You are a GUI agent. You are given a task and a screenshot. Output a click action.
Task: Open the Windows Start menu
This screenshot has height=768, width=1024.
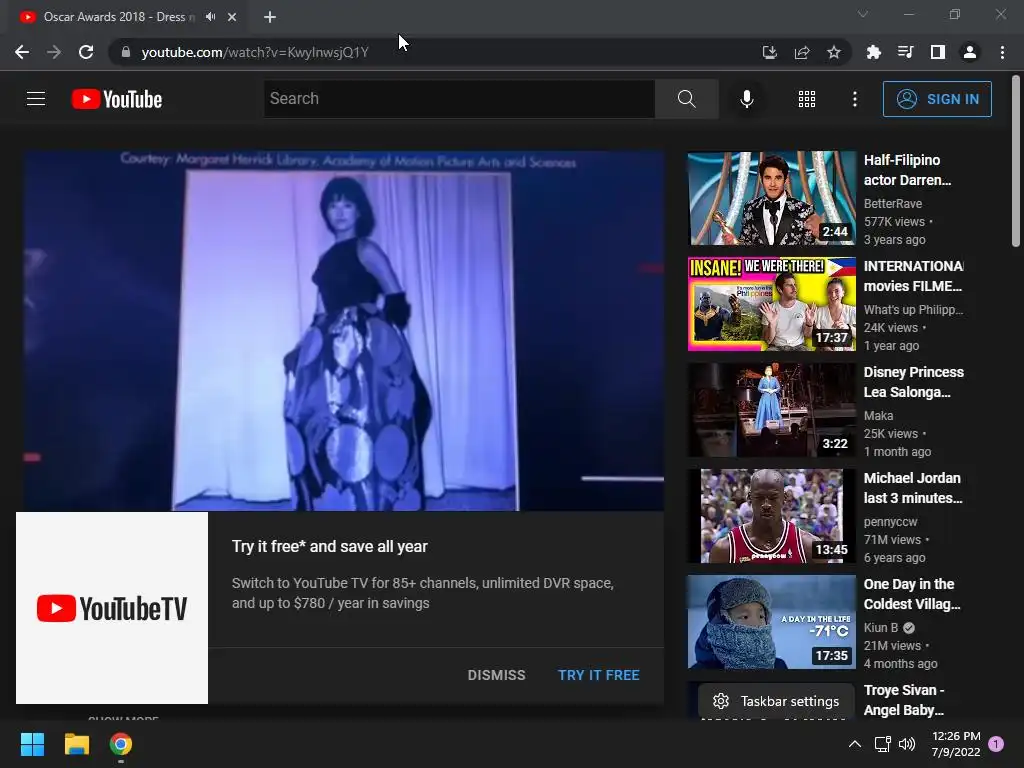32,744
